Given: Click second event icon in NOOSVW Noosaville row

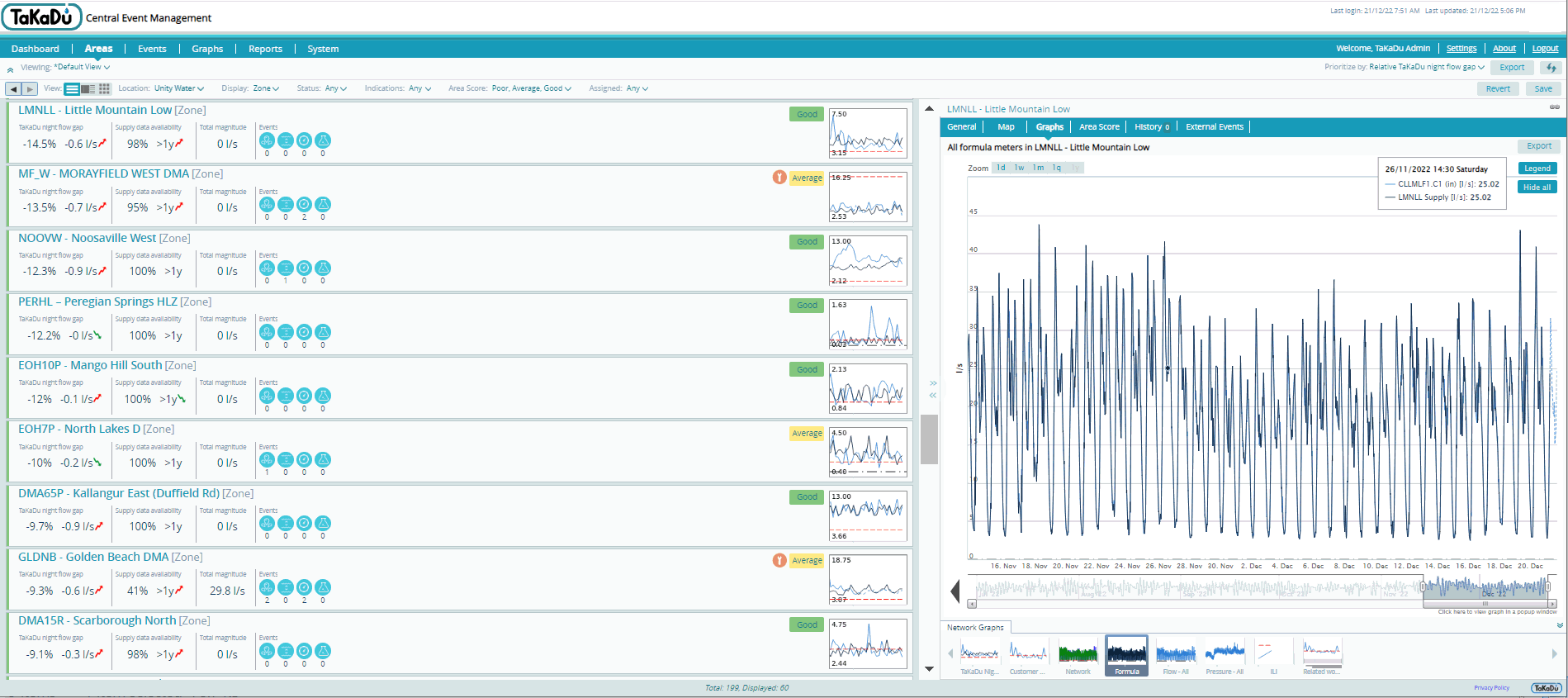Looking at the screenshot, I should point(286,268).
